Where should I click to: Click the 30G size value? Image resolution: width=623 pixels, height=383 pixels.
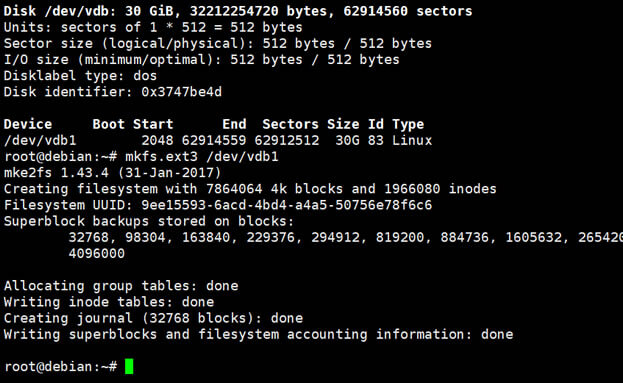[x=347, y=140]
